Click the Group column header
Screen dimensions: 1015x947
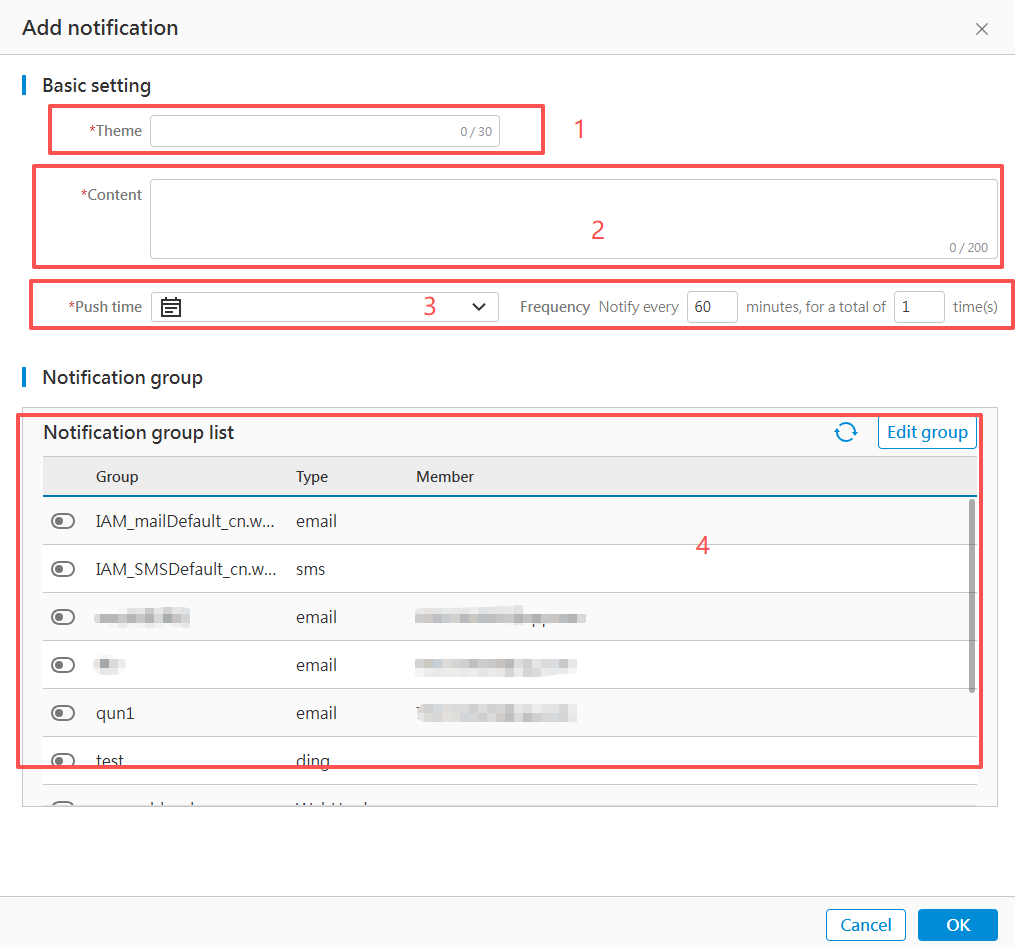pos(117,477)
